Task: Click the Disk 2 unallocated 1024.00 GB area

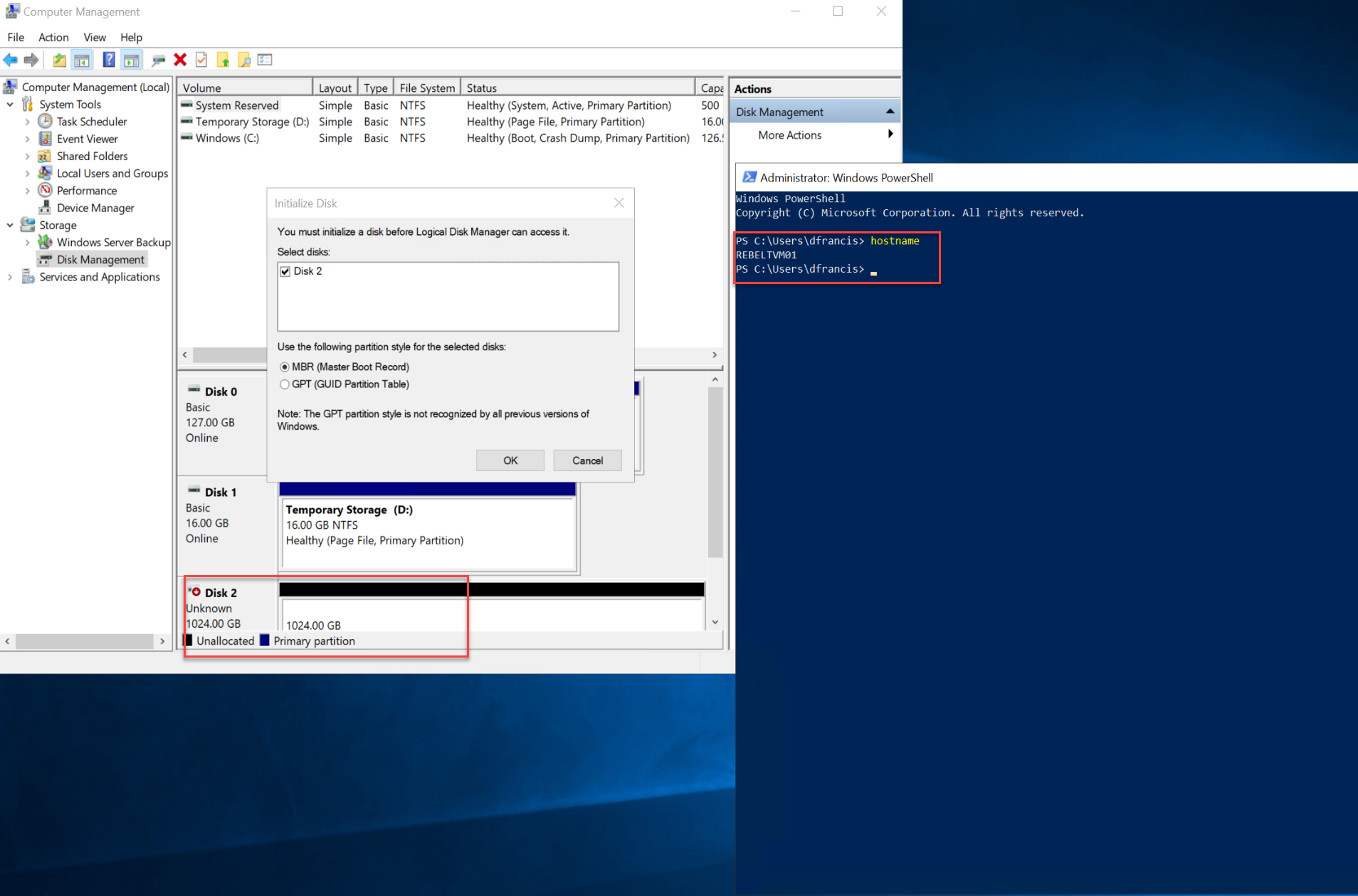Action: point(492,614)
